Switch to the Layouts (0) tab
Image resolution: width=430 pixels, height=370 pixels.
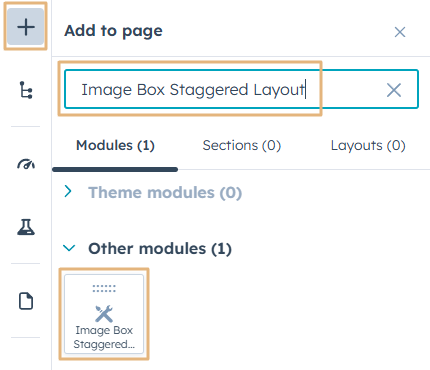pyautogui.click(x=368, y=145)
